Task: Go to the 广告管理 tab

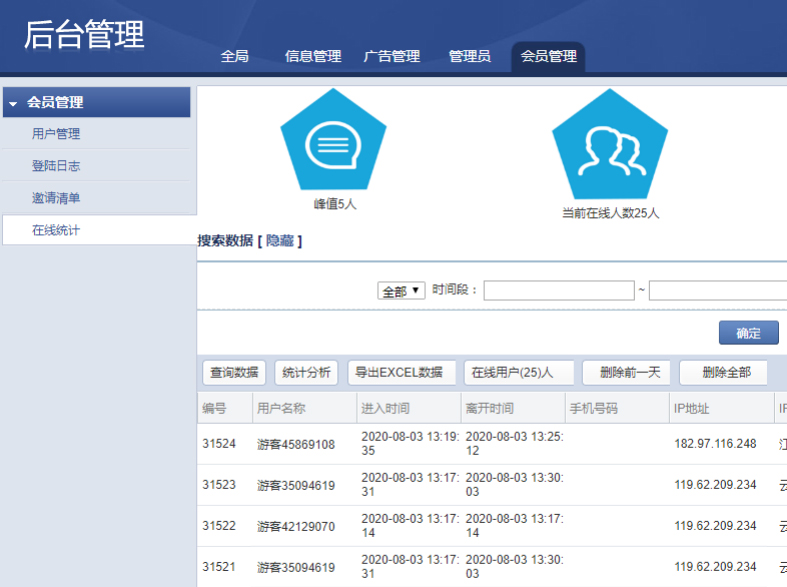Action: click(392, 56)
